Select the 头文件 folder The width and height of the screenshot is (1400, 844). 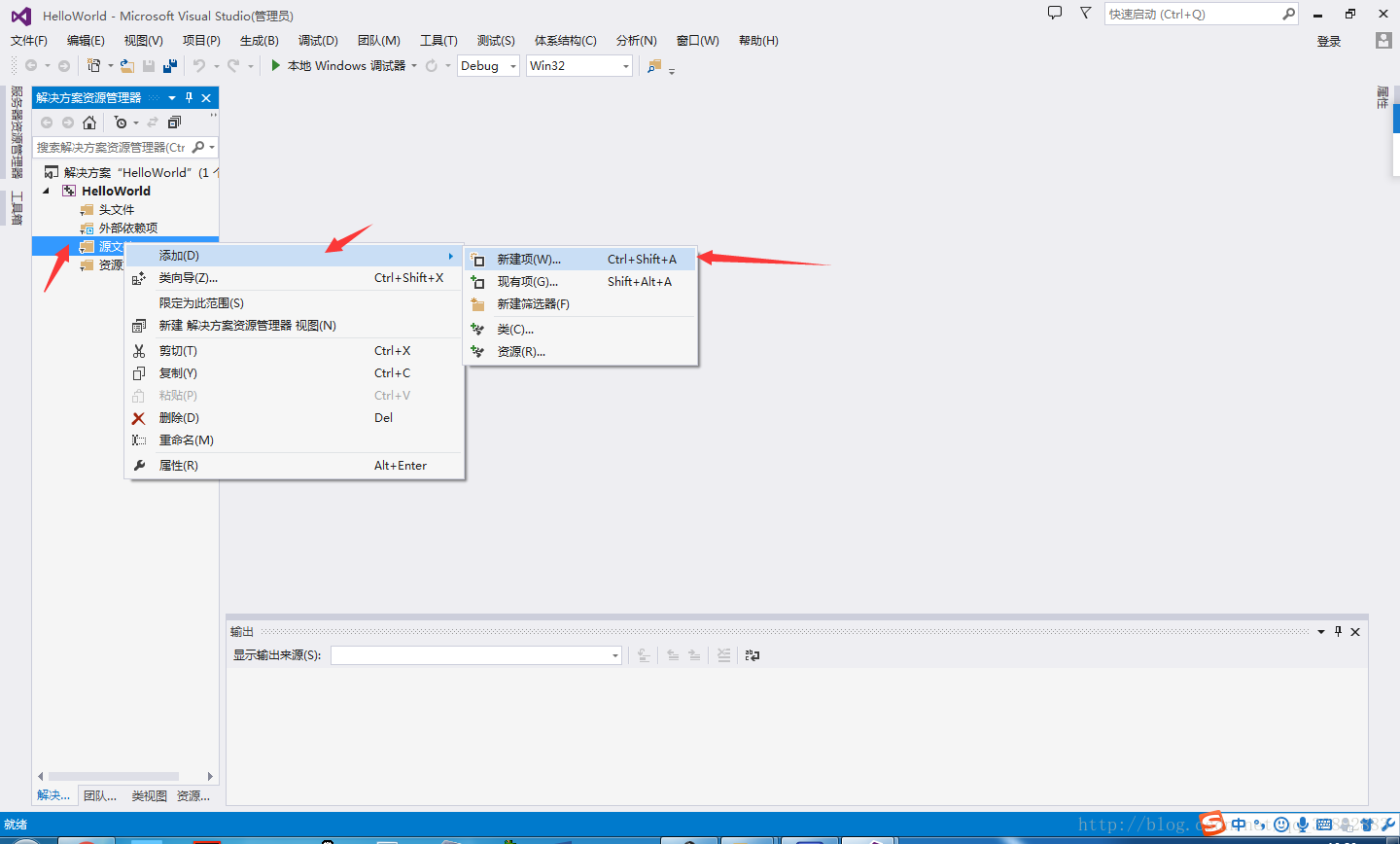click(117, 210)
